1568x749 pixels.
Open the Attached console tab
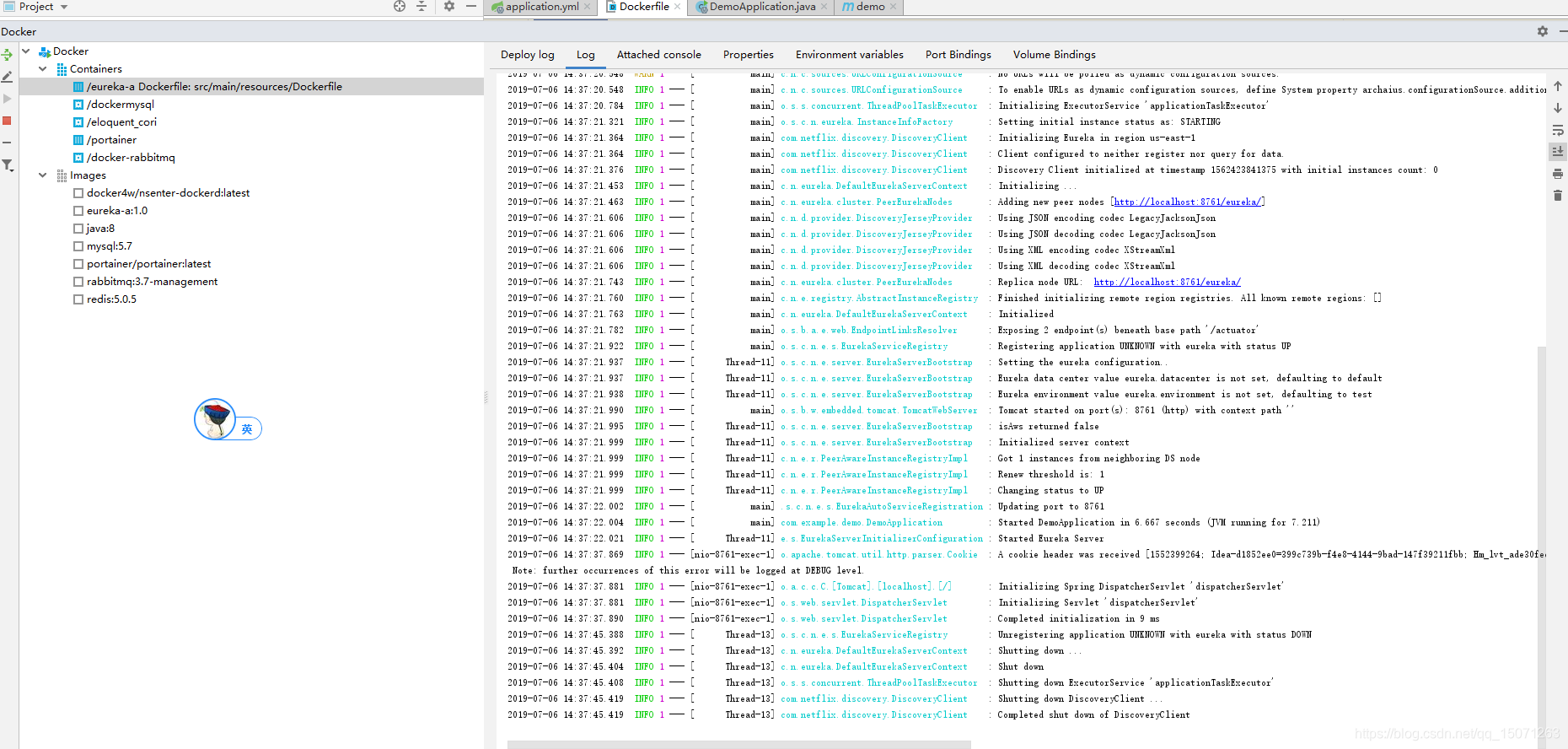659,54
